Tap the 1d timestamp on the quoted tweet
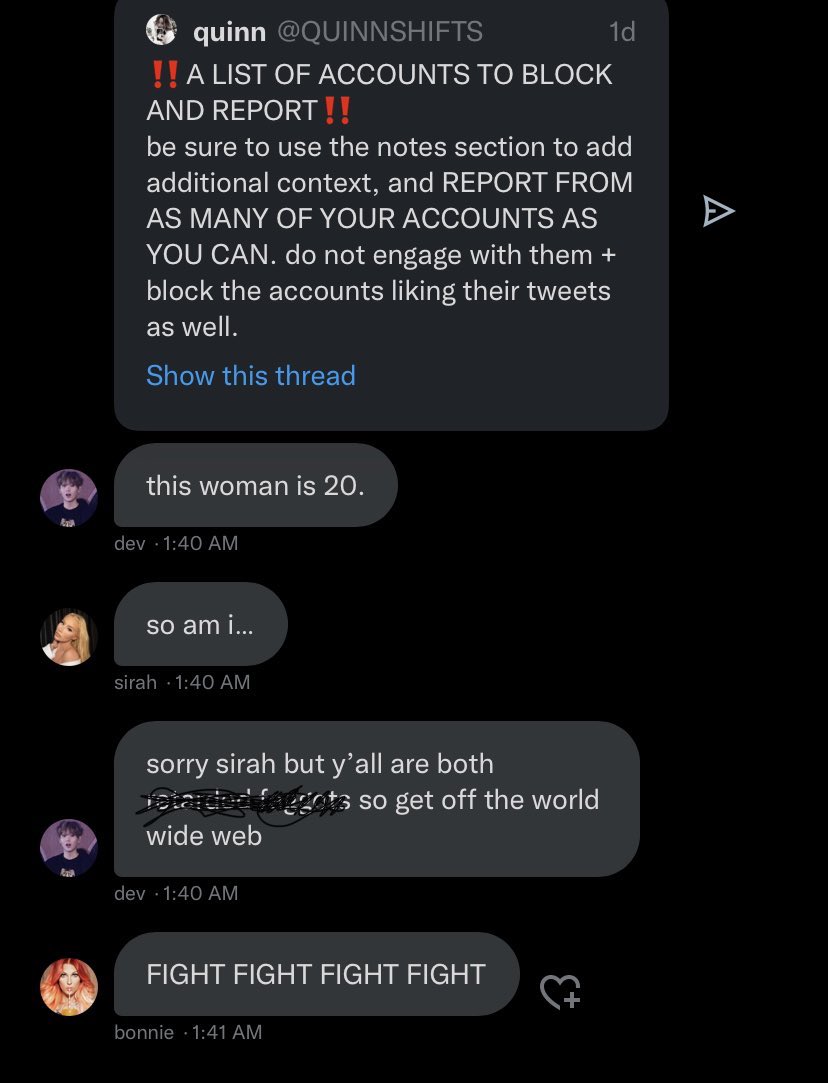 click(x=622, y=32)
